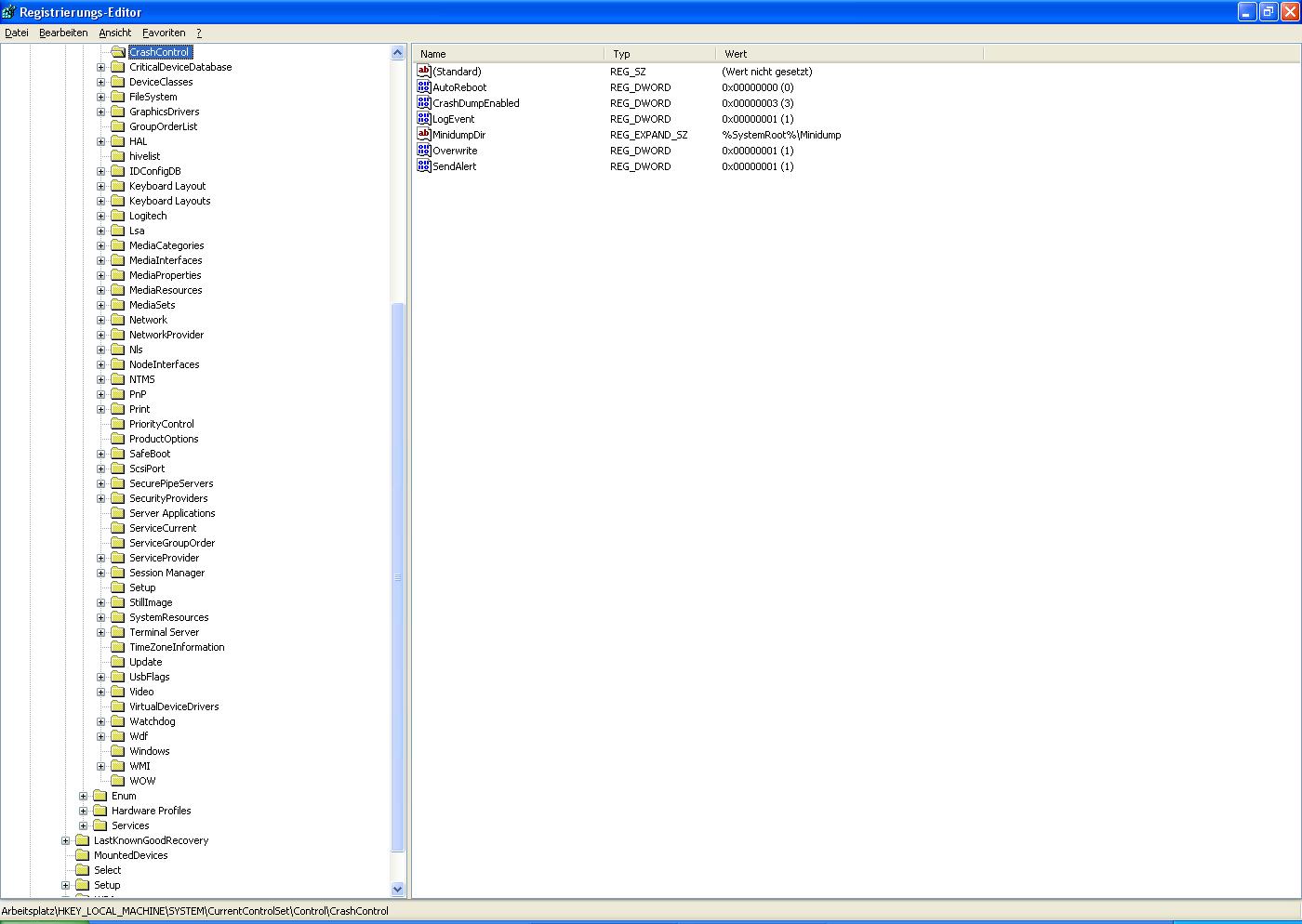Click the LogEvent DWORD icon
Screen dimensions: 1302x924
(424, 119)
